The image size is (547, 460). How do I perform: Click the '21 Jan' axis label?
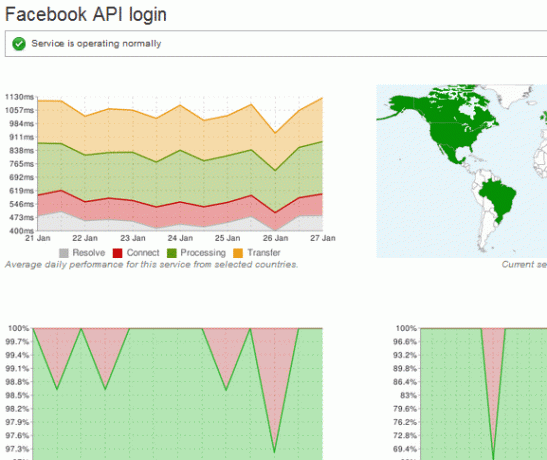tap(38, 238)
